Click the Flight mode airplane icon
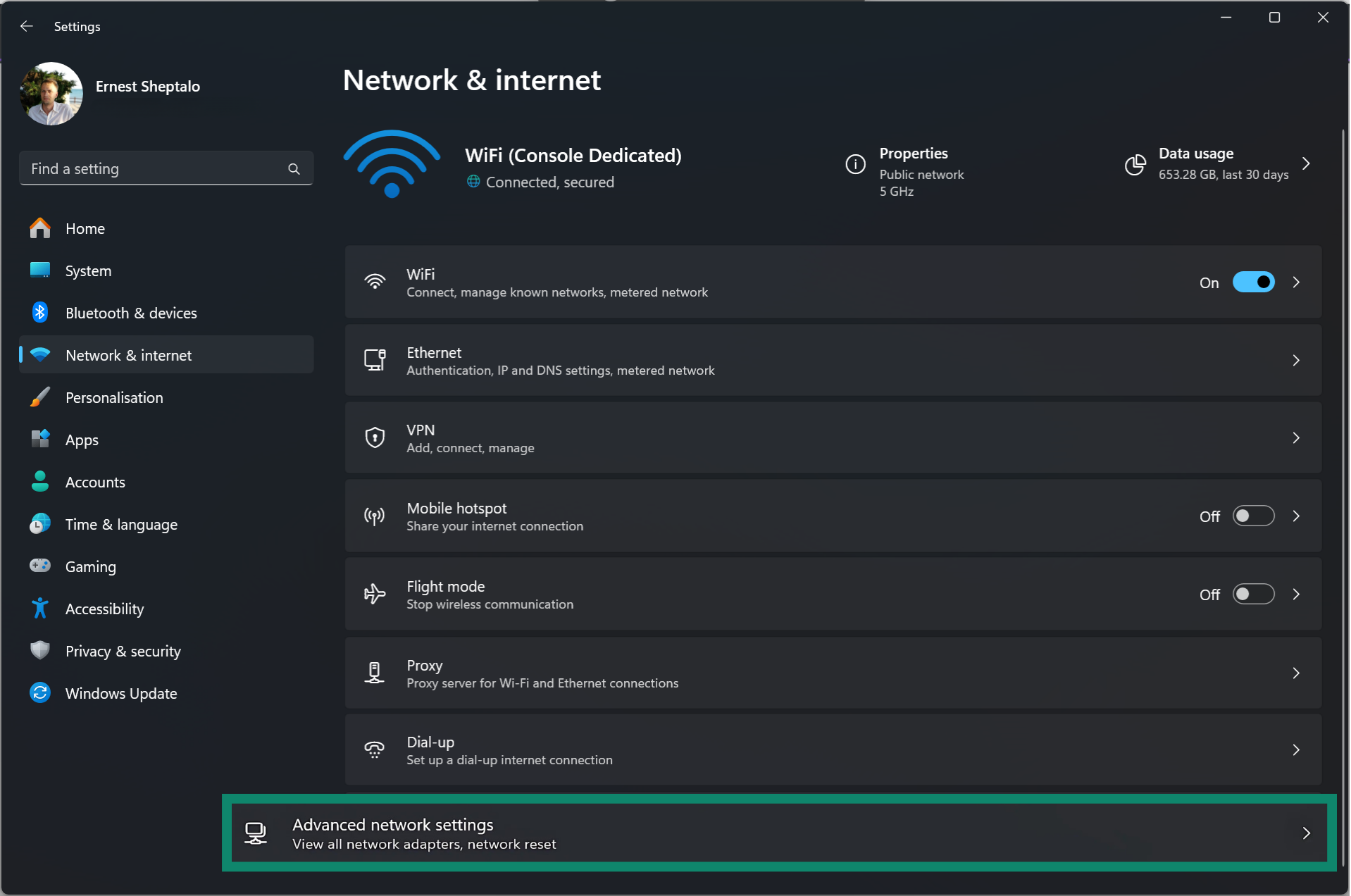The height and width of the screenshot is (896, 1351). 375,594
